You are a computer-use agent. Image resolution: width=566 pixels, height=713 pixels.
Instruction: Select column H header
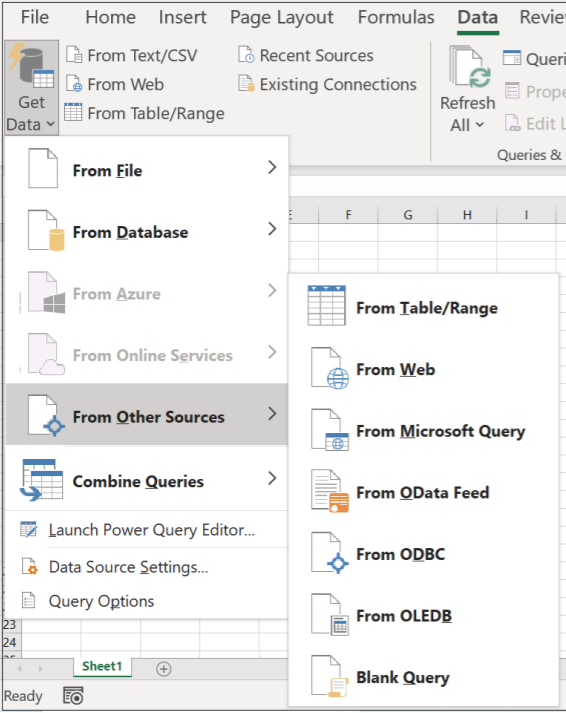click(467, 214)
